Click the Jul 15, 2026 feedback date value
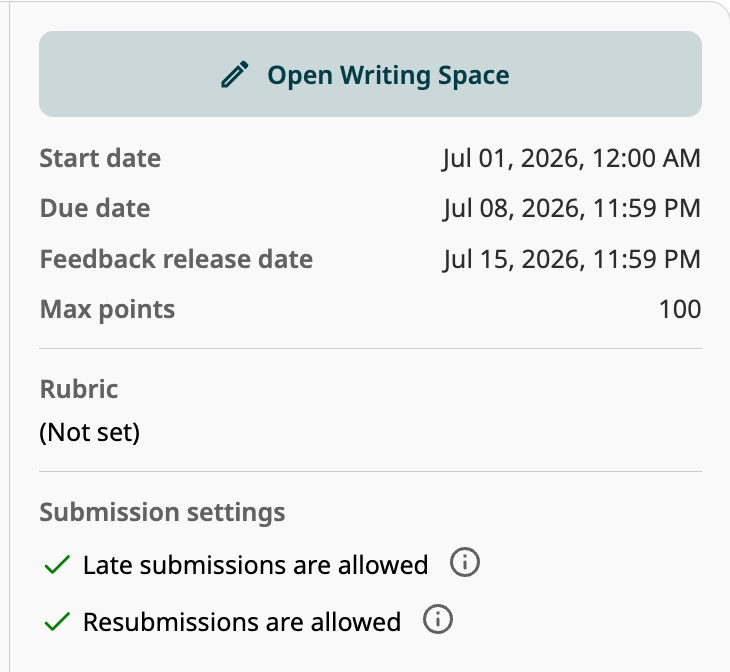Image resolution: width=730 pixels, height=672 pixels. pyautogui.click(x=571, y=259)
